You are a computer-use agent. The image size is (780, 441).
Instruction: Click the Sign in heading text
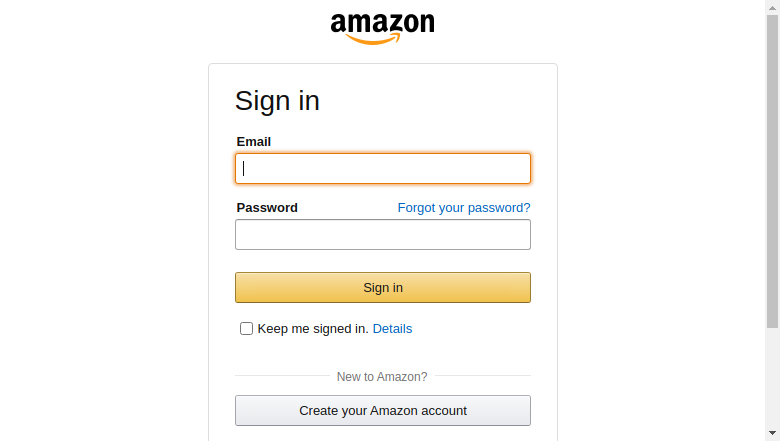click(277, 101)
